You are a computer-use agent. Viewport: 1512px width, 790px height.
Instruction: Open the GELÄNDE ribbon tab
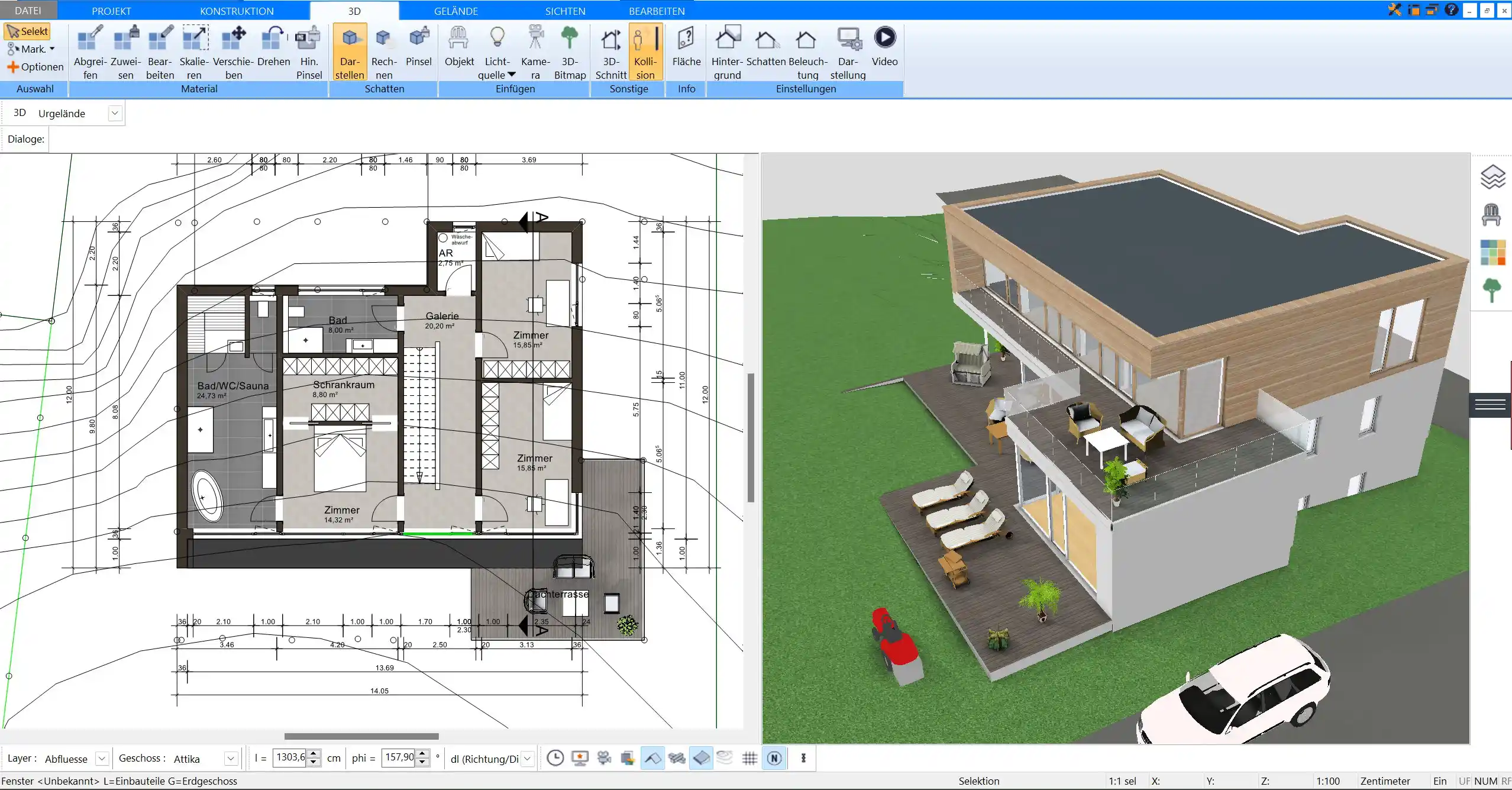click(x=455, y=11)
